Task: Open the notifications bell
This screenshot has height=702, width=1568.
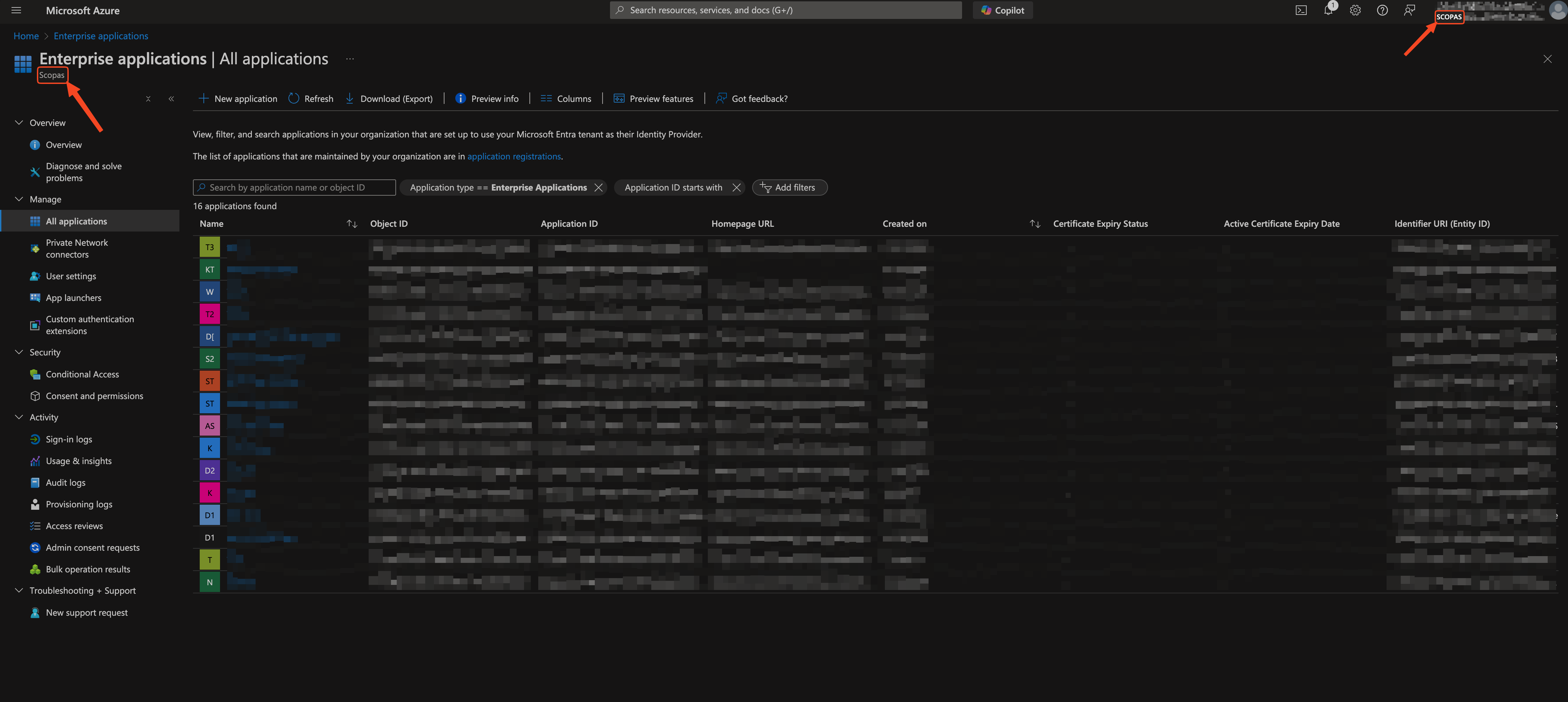Action: pos(1328,10)
